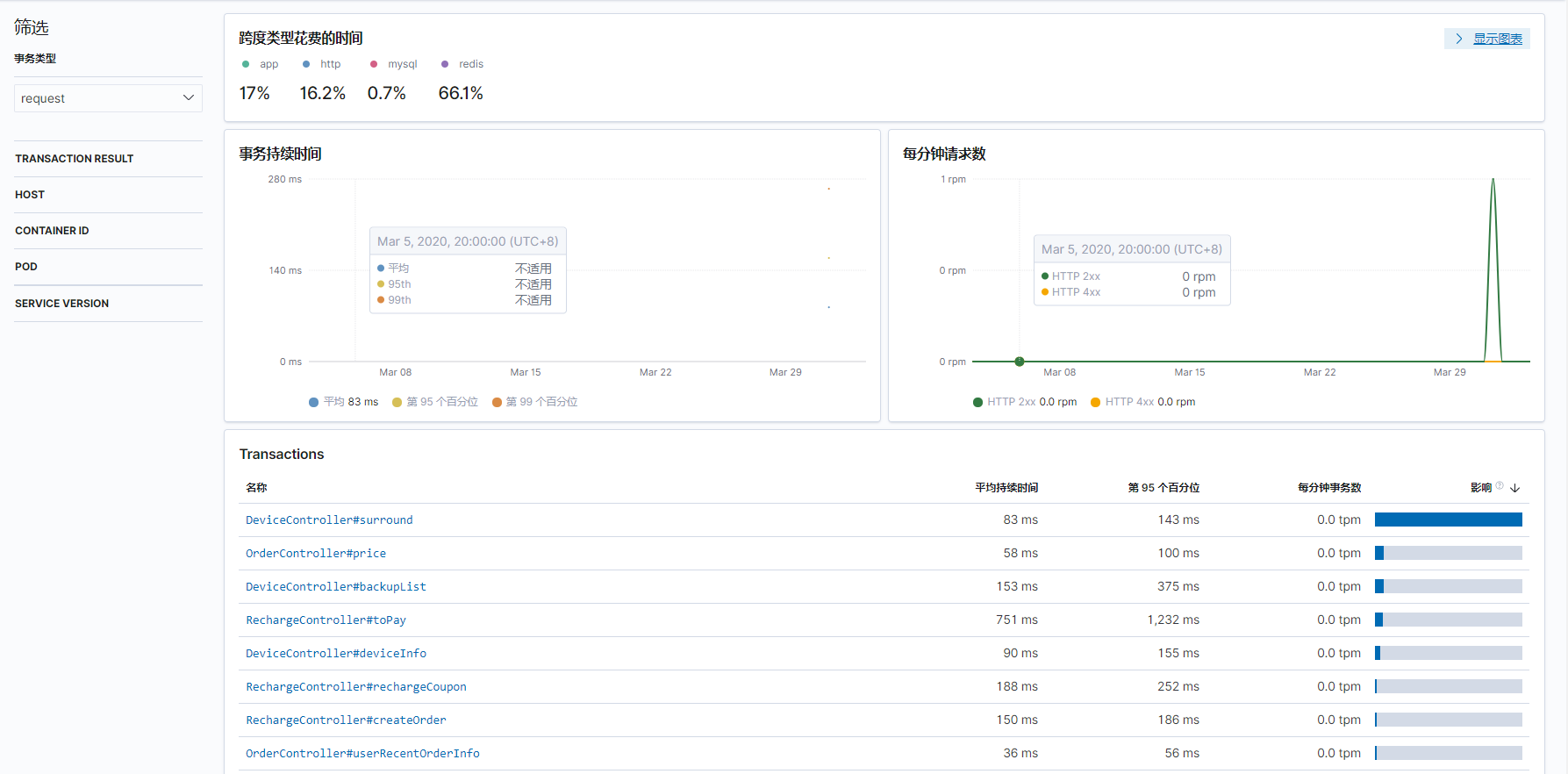
Task: Sort by 第 95 个百分位 column header
Action: click(1163, 488)
